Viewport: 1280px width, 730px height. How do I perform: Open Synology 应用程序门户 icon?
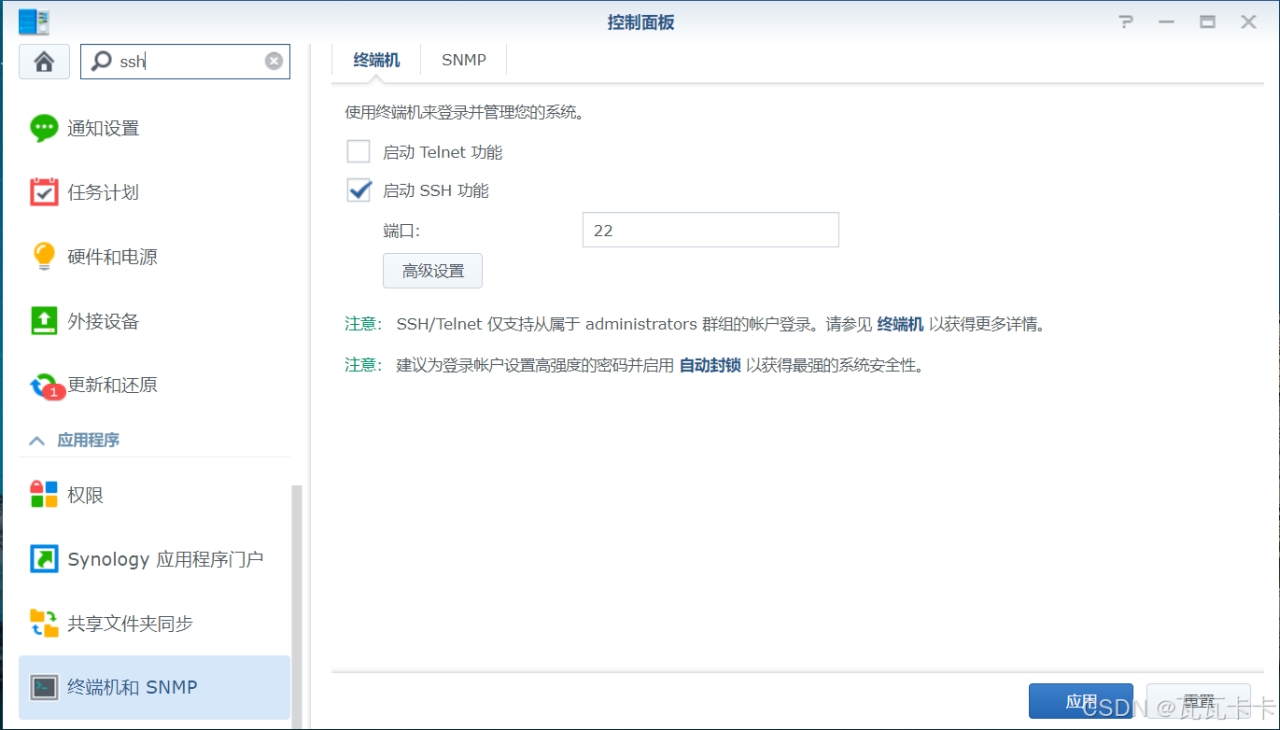click(x=44, y=559)
